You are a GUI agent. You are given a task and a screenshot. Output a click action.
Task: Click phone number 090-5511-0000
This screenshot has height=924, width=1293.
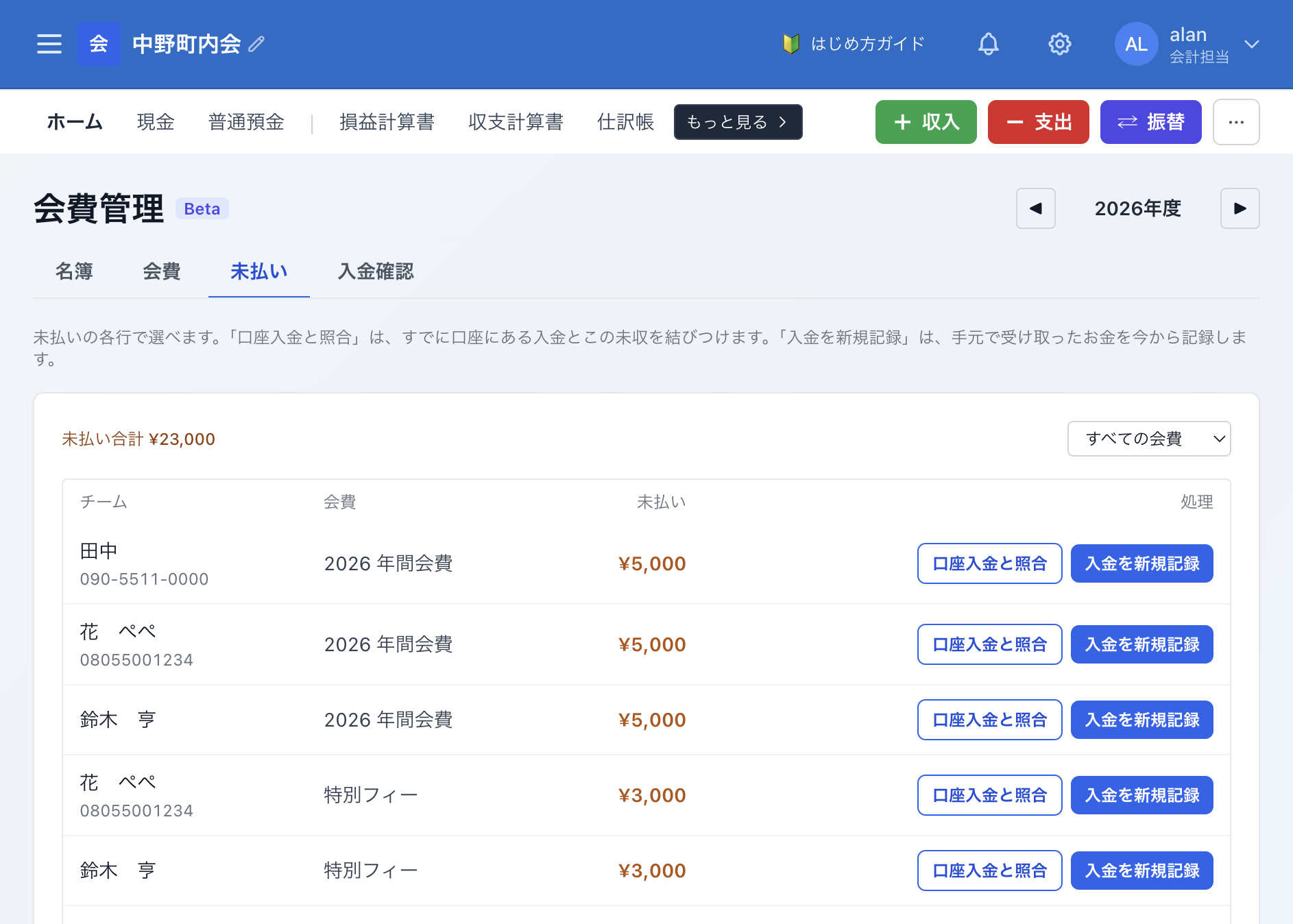pos(144,579)
